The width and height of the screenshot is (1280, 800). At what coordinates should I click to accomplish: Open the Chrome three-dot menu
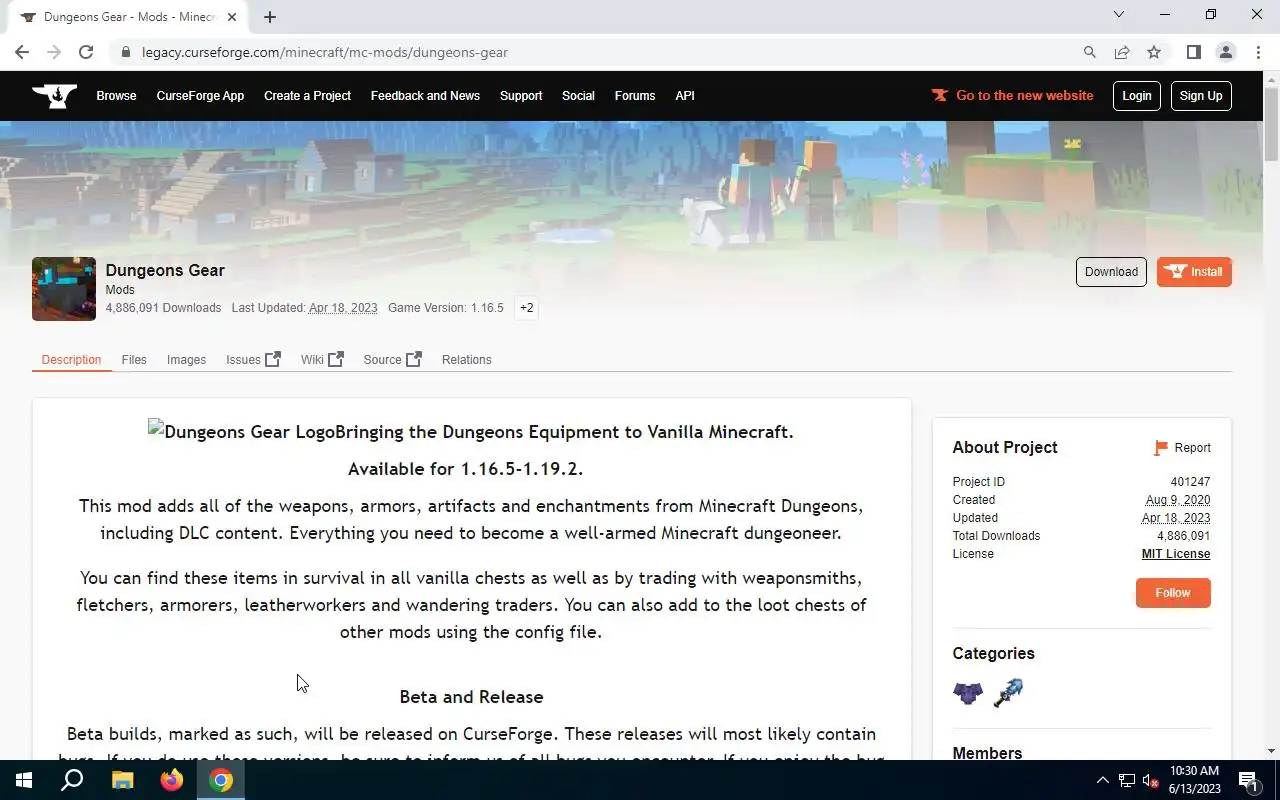(1257, 52)
